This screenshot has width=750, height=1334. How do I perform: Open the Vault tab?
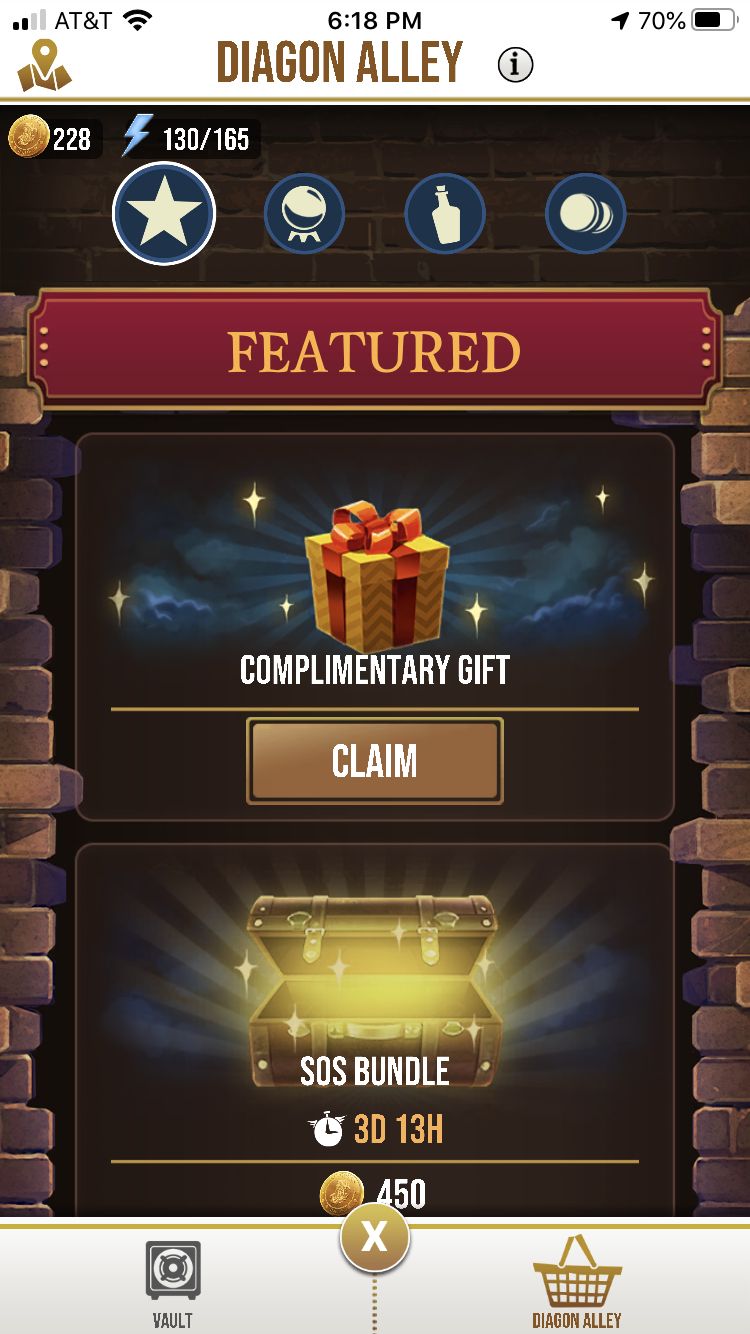pyautogui.click(x=173, y=1283)
